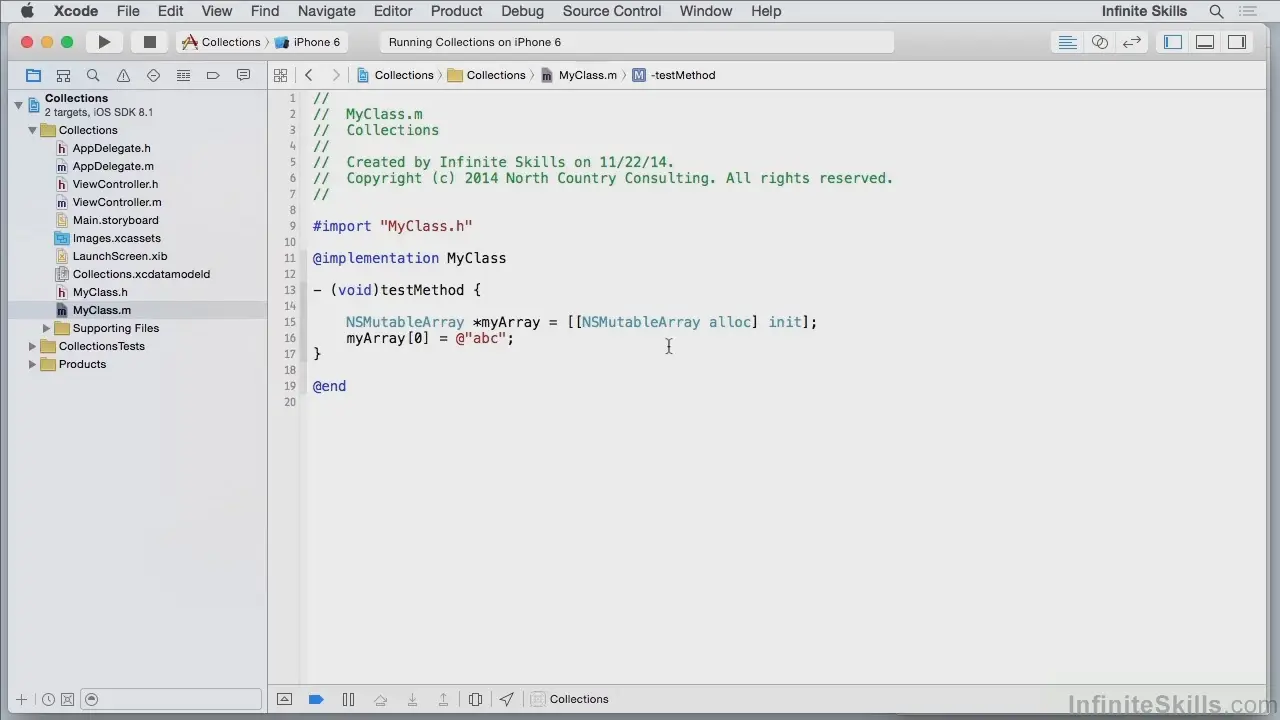Select ViewController.m in the file list
This screenshot has height=720, width=1280.
coord(116,202)
